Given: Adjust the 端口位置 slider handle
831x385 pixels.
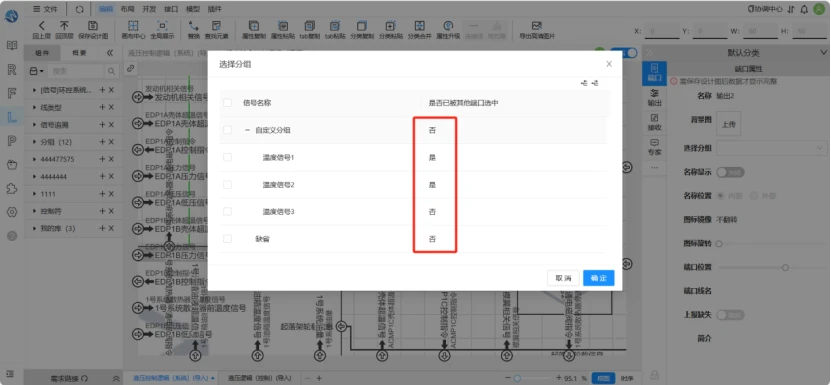Looking at the screenshot, I should (785, 267).
